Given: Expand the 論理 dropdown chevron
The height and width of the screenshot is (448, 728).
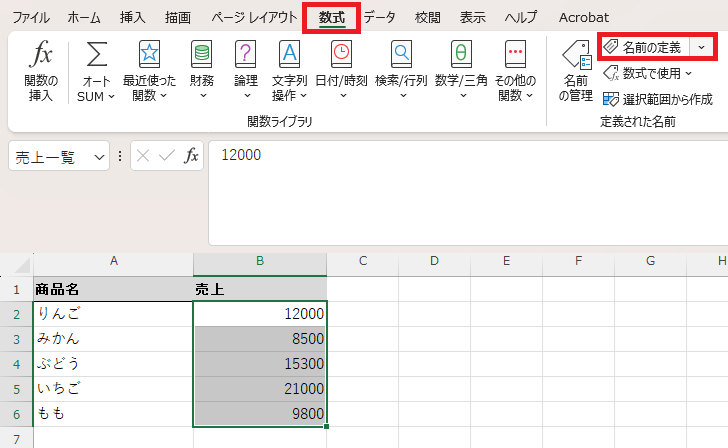Looking at the screenshot, I should [247, 96].
